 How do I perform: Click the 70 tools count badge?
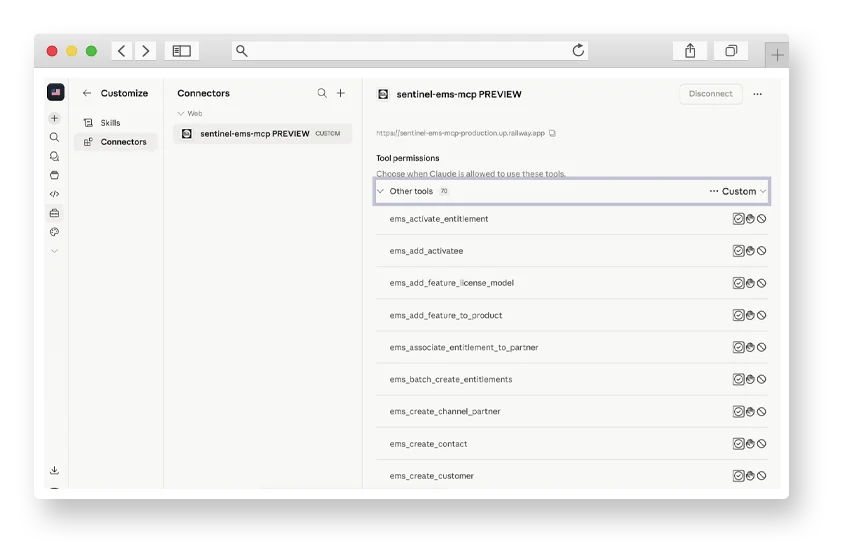pyautogui.click(x=444, y=191)
